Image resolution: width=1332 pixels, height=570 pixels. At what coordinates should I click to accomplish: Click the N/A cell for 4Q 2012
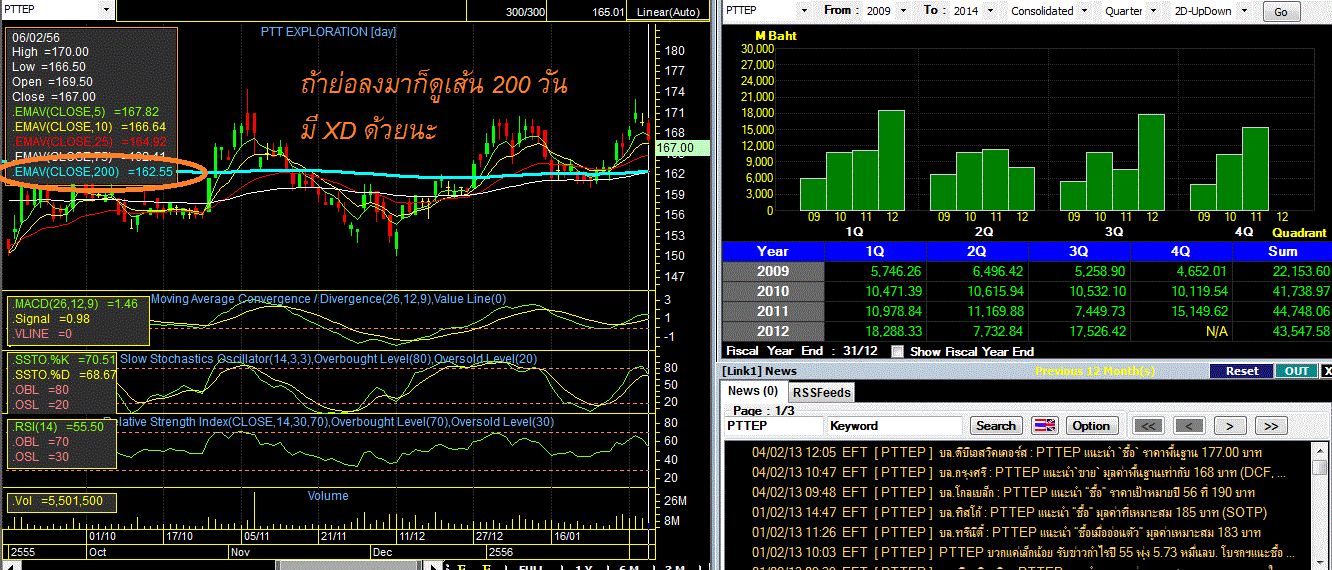(x=1181, y=331)
